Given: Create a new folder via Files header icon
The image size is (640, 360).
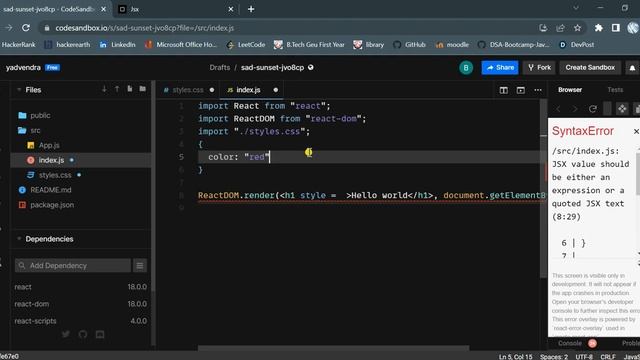Looking at the screenshot, I should [142, 89].
